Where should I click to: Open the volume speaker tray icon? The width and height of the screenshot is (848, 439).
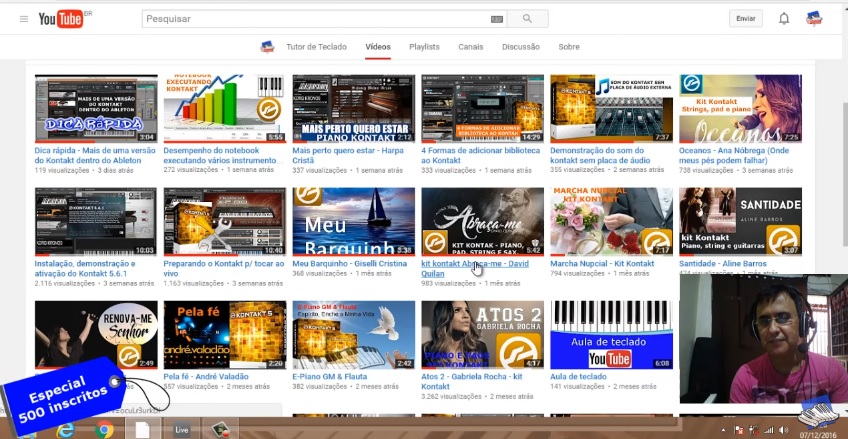coord(783,430)
